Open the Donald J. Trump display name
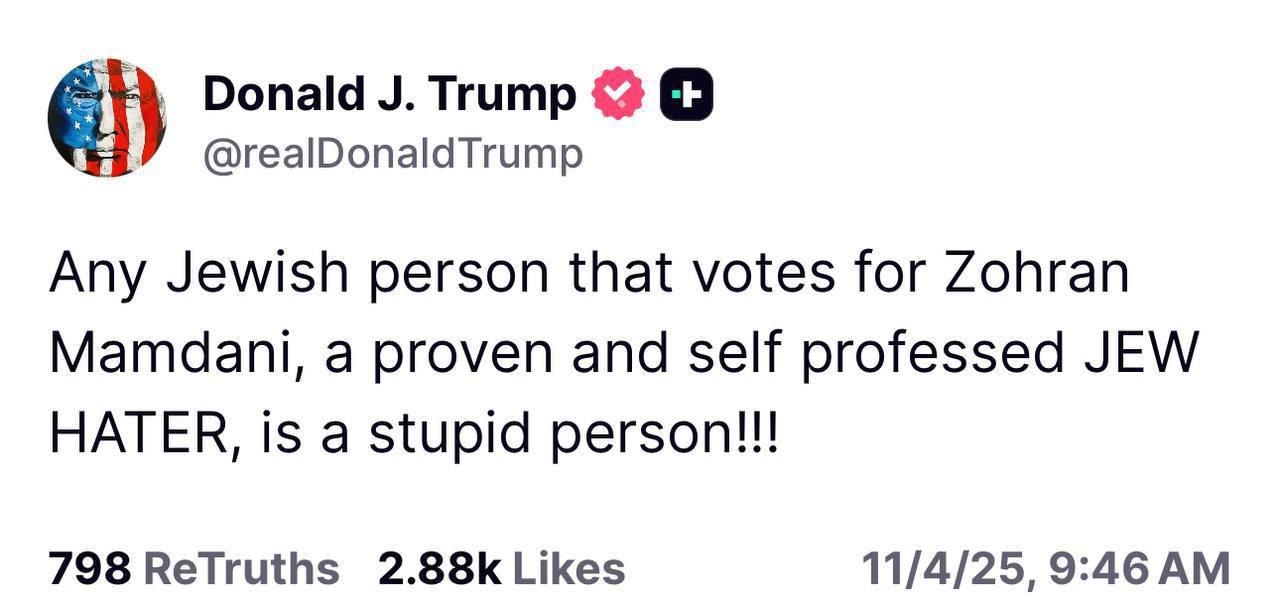Image resolution: width=1280 pixels, height=604 pixels. [389, 94]
